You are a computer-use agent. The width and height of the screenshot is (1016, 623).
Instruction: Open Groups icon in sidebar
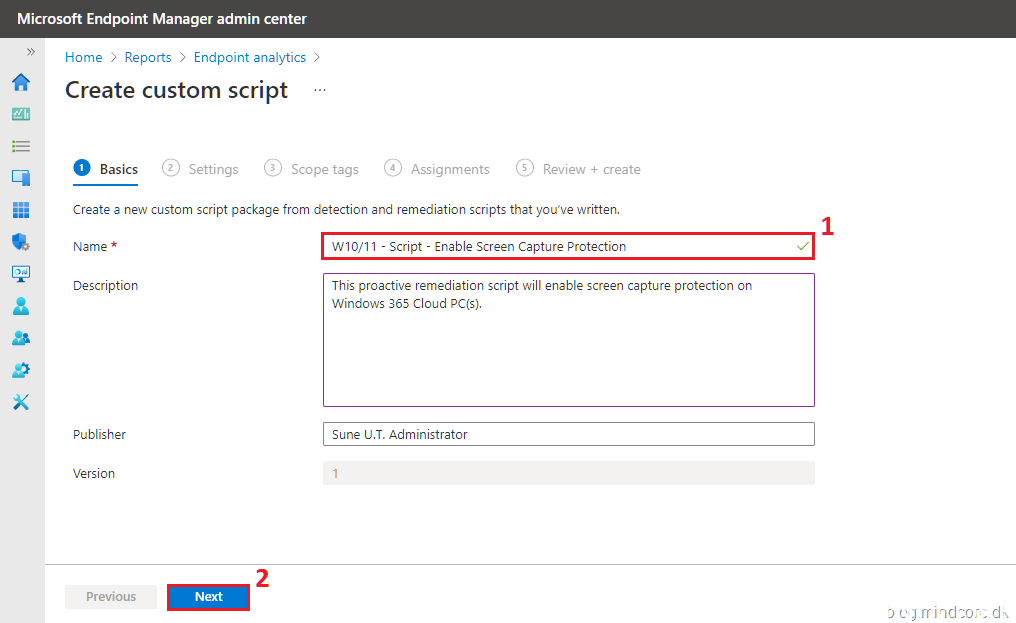(20, 338)
